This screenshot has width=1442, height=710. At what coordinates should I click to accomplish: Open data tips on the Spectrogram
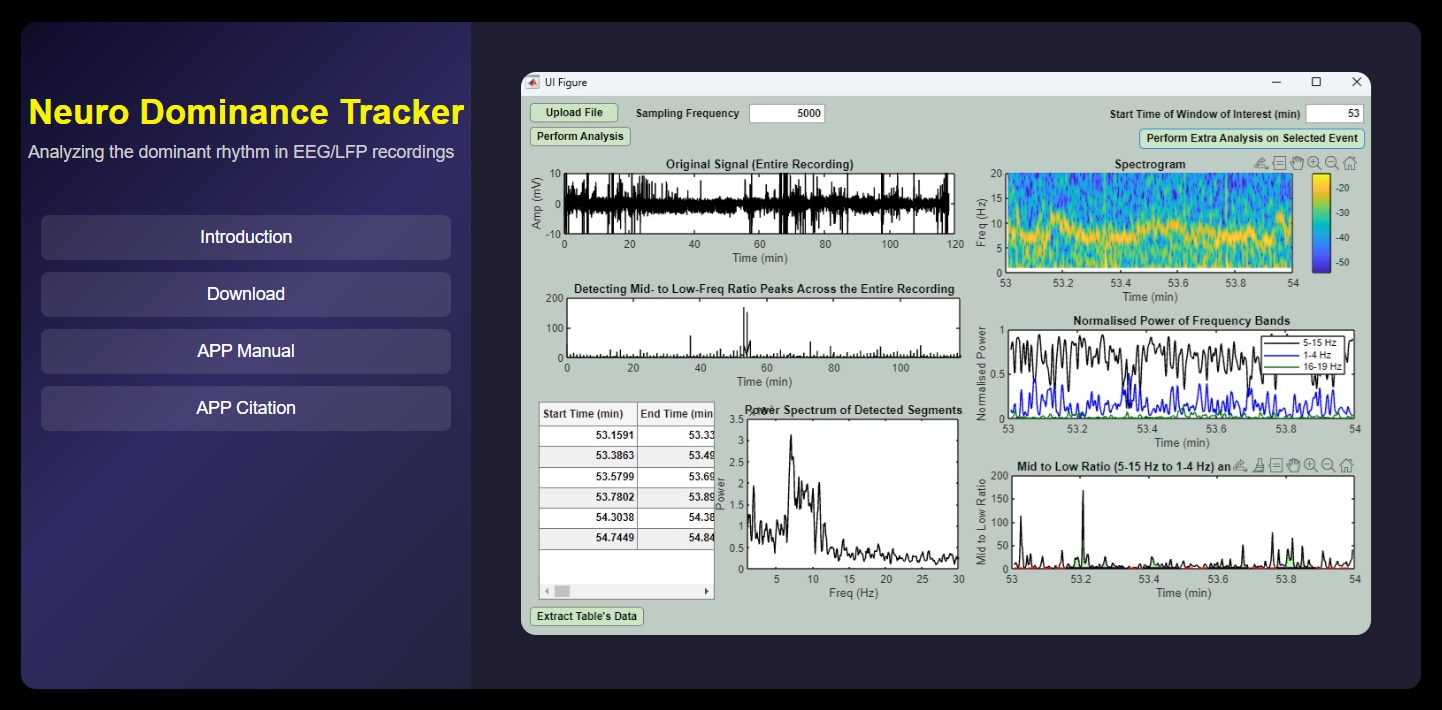pyautogui.click(x=1280, y=162)
